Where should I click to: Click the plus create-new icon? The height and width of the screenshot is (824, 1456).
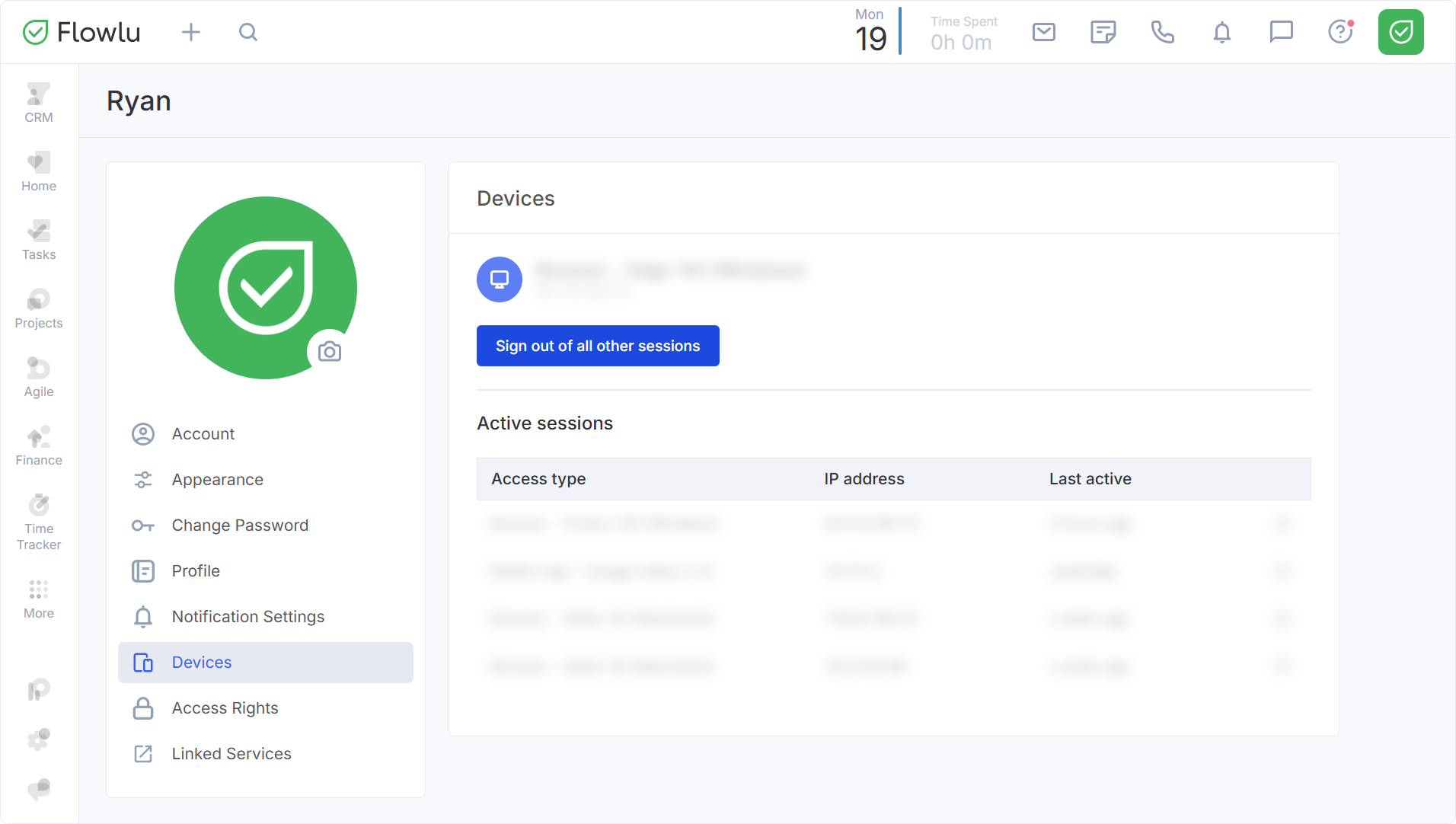point(191,32)
